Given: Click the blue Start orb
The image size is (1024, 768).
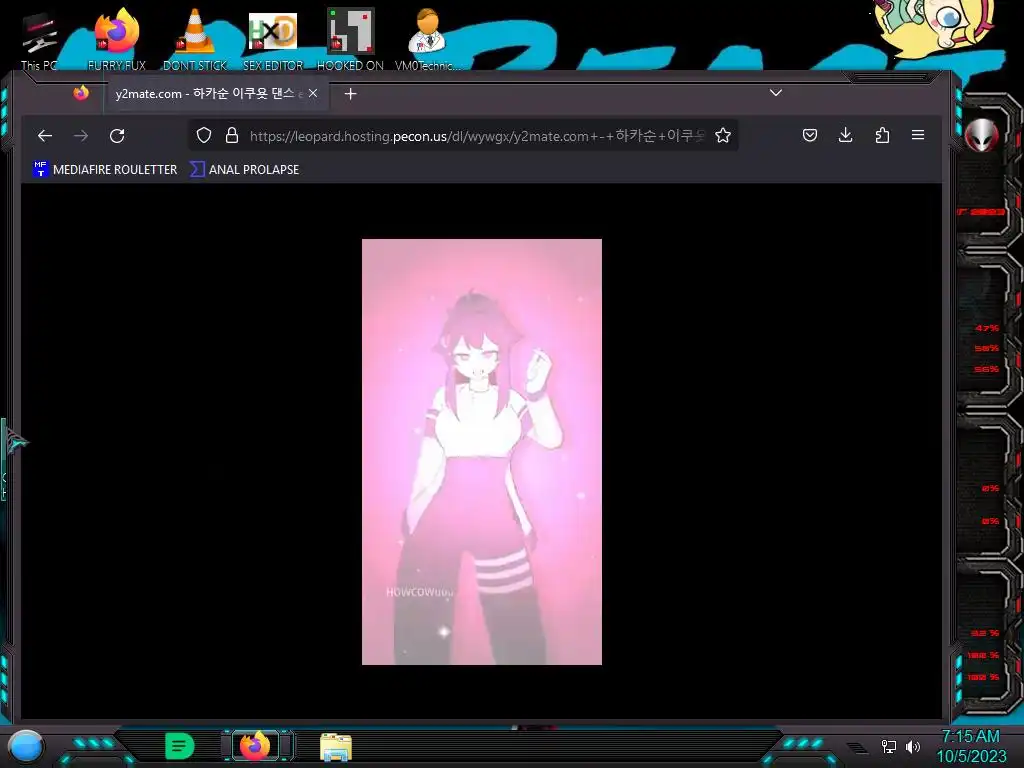Looking at the screenshot, I should [26, 746].
